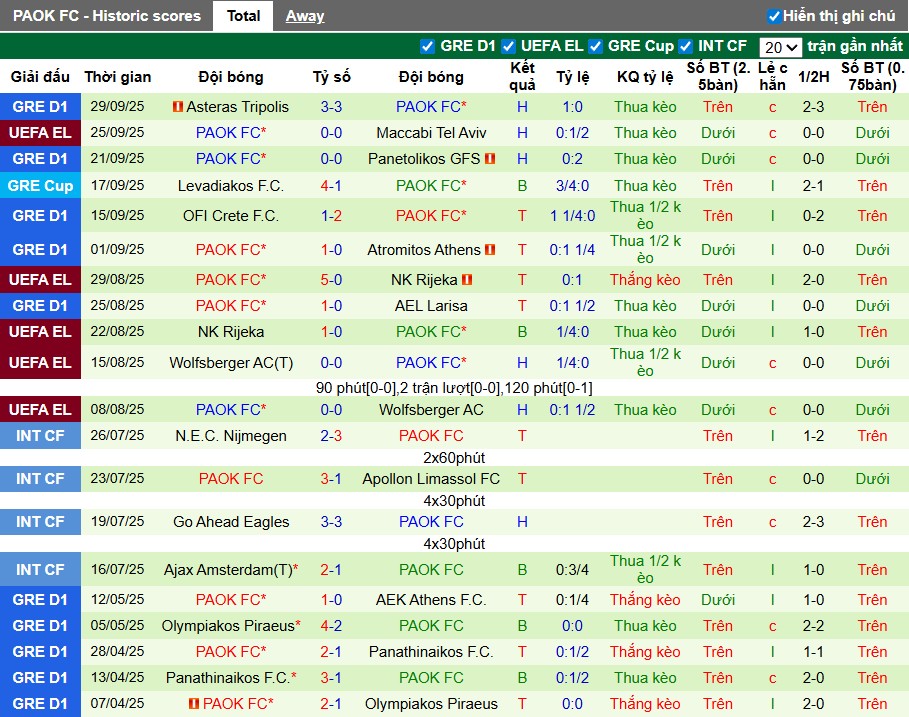Click red card icon beside Asteras Tripolis
909x717 pixels.
pyautogui.click(x=177, y=107)
